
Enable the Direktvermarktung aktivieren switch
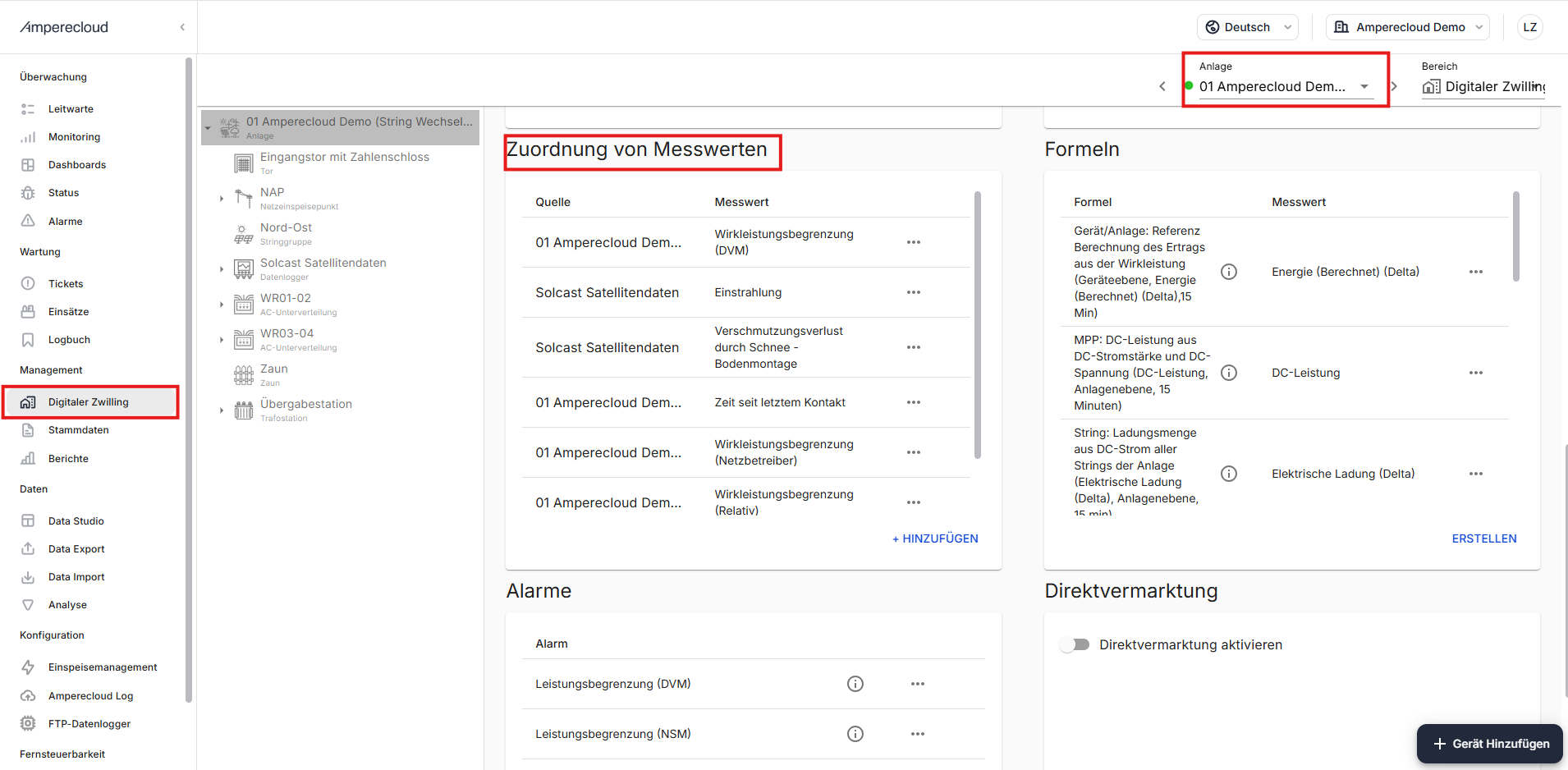[x=1075, y=644]
